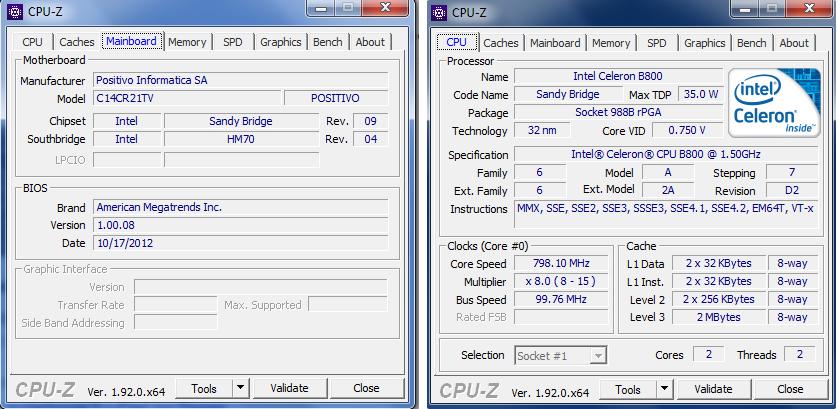Open the SPD tab in the right window
The image size is (838, 409).
click(x=657, y=43)
